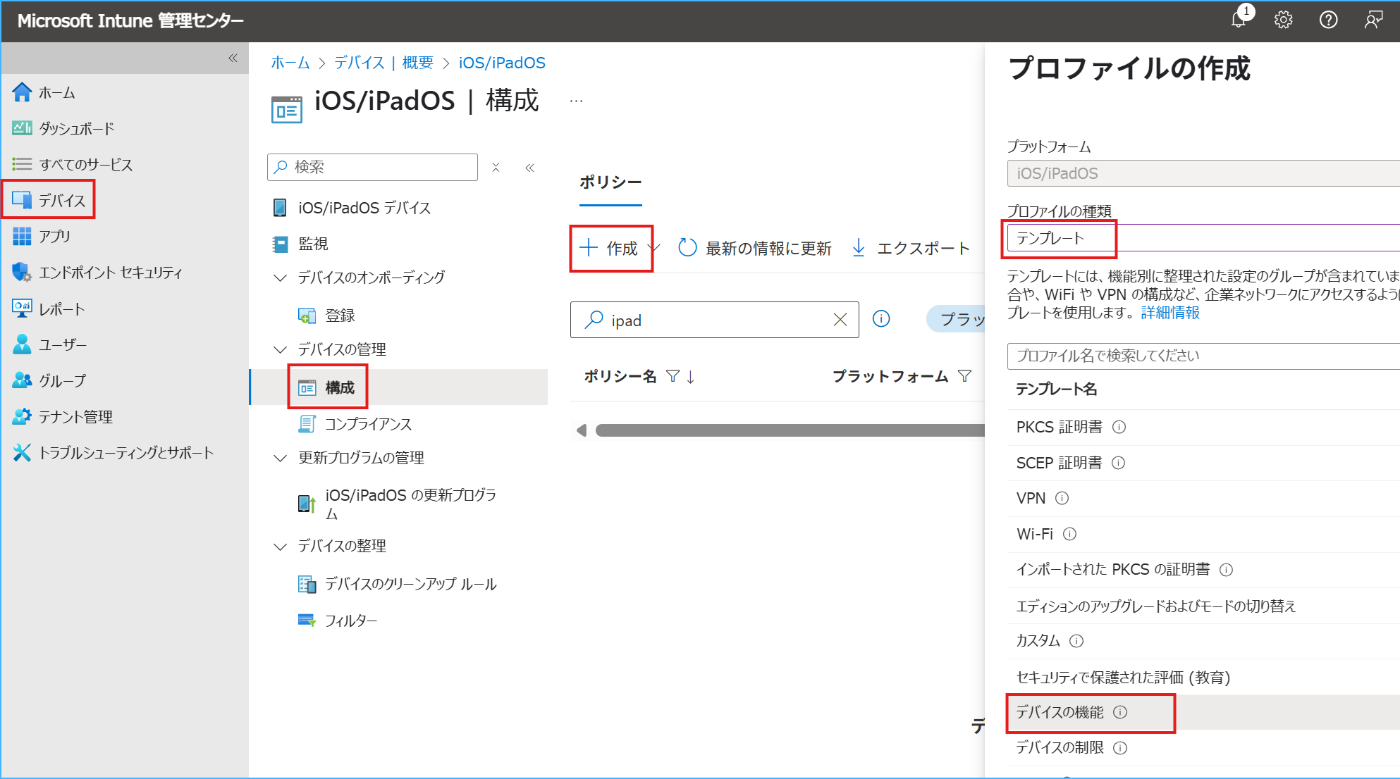Open the プロファイルの種類 dropdown showing テンプレート
This screenshot has width=1400, height=779.
point(1203,238)
